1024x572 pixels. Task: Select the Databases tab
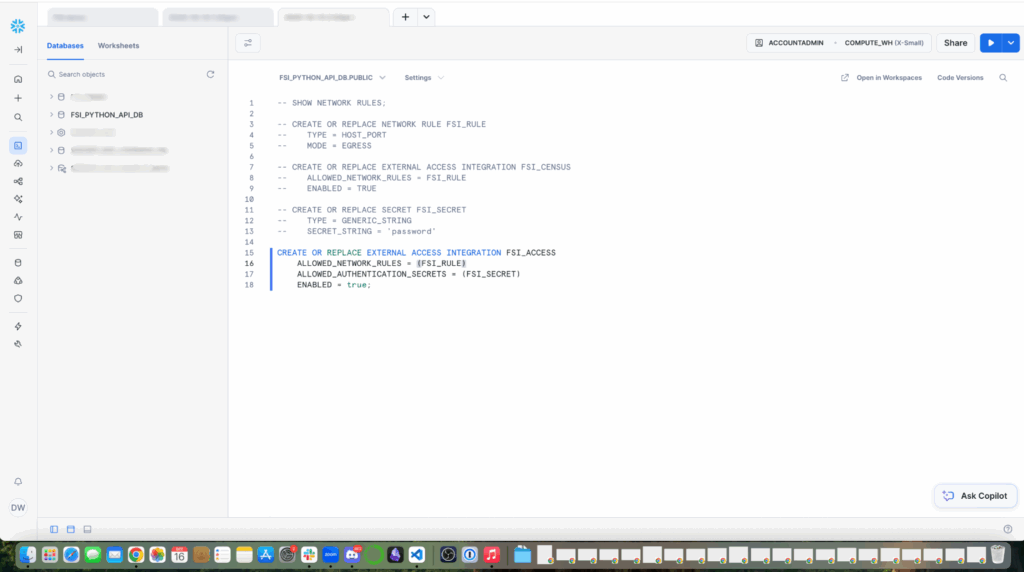point(65,46)
